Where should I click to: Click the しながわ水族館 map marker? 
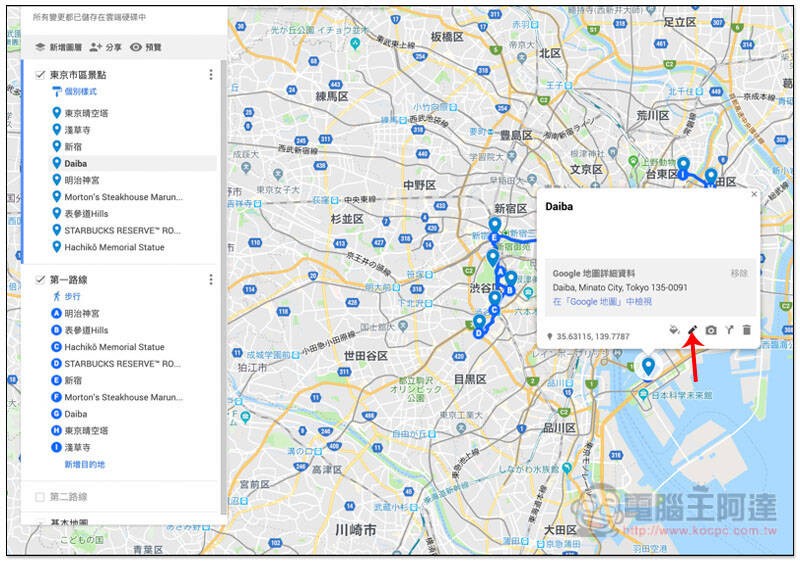pyautogui.click(x=567, y=468)
